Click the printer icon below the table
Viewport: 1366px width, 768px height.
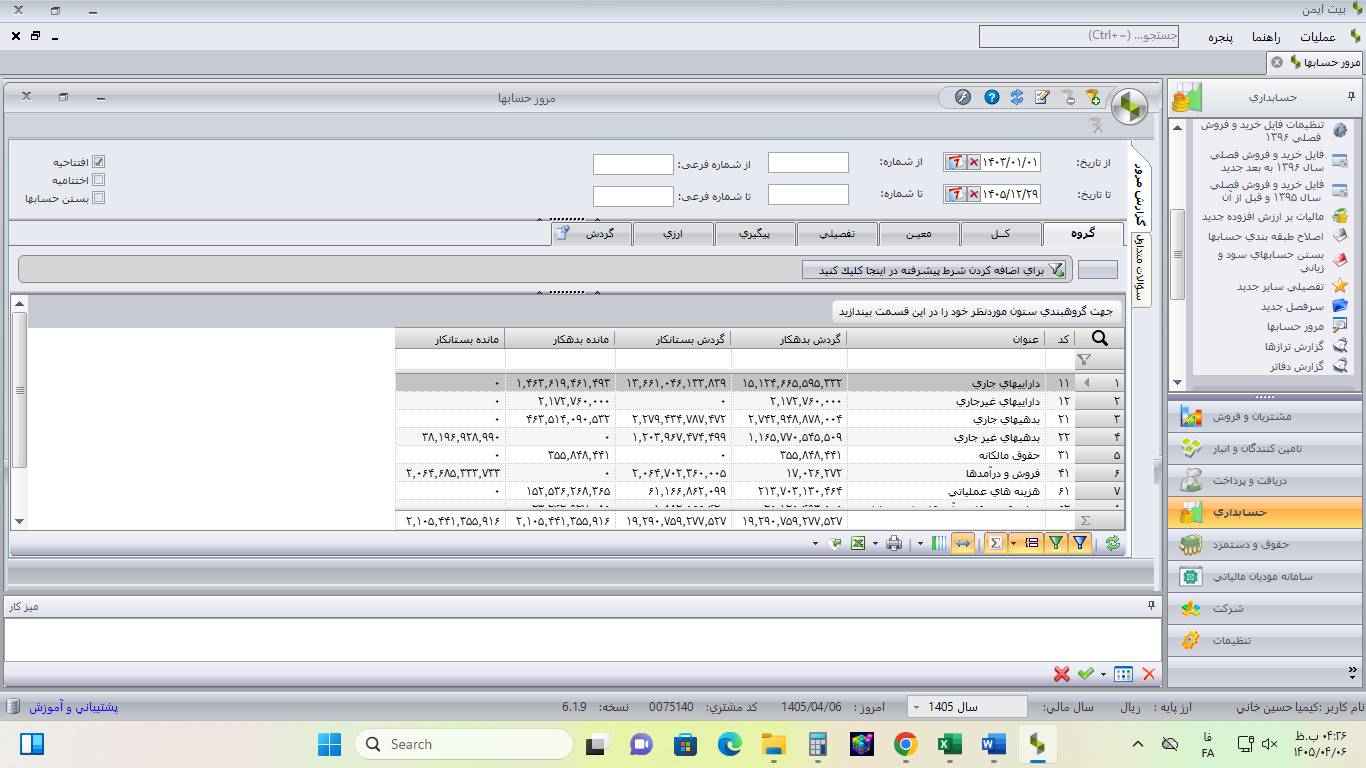click(x=894, y=543)
